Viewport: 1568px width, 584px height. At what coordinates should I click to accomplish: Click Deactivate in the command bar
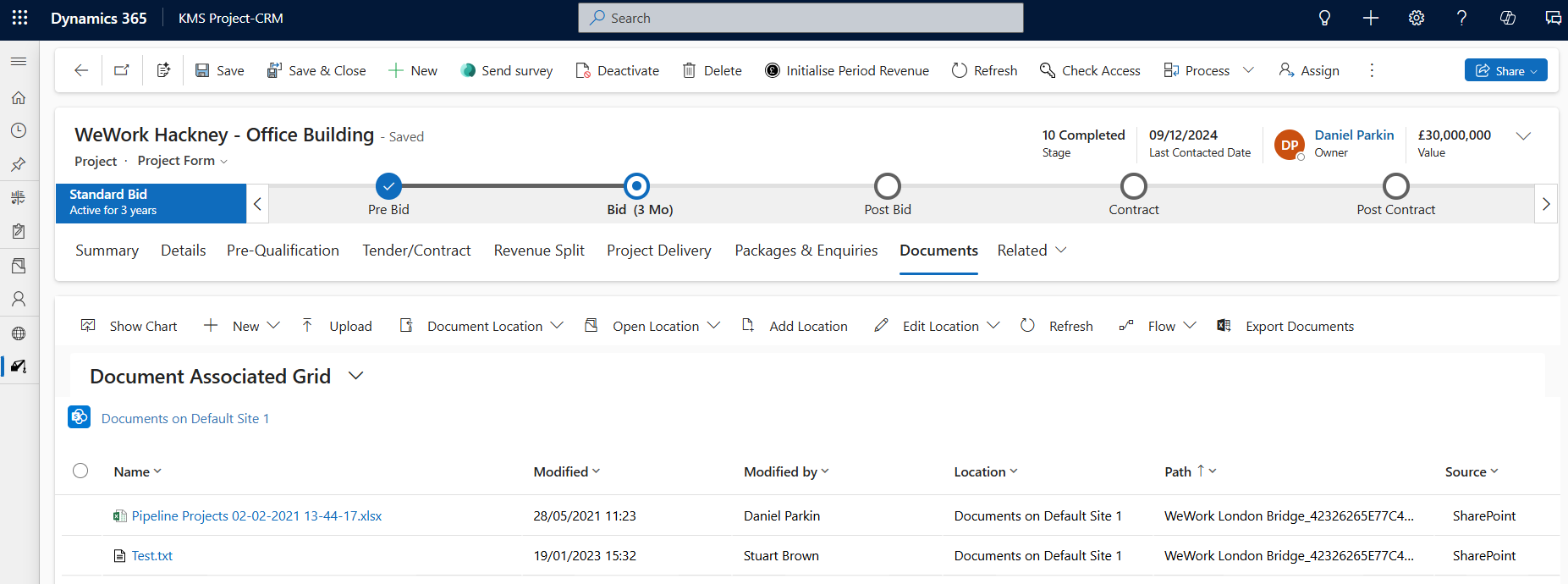click(x=618, y=70)
